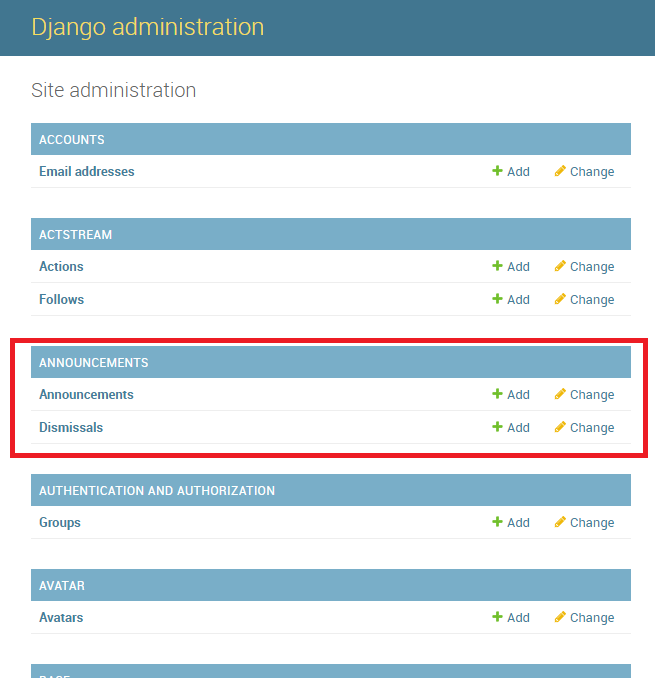Click the Add link in the Actions row

pyautogui.click(x=518, y=267)
